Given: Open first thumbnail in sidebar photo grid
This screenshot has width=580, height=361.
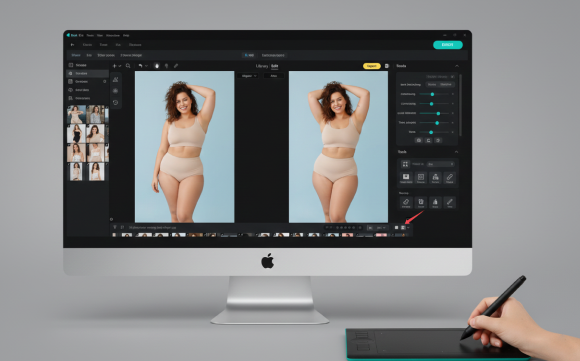Looking at the screenshot, I should (x=77, y=114).
